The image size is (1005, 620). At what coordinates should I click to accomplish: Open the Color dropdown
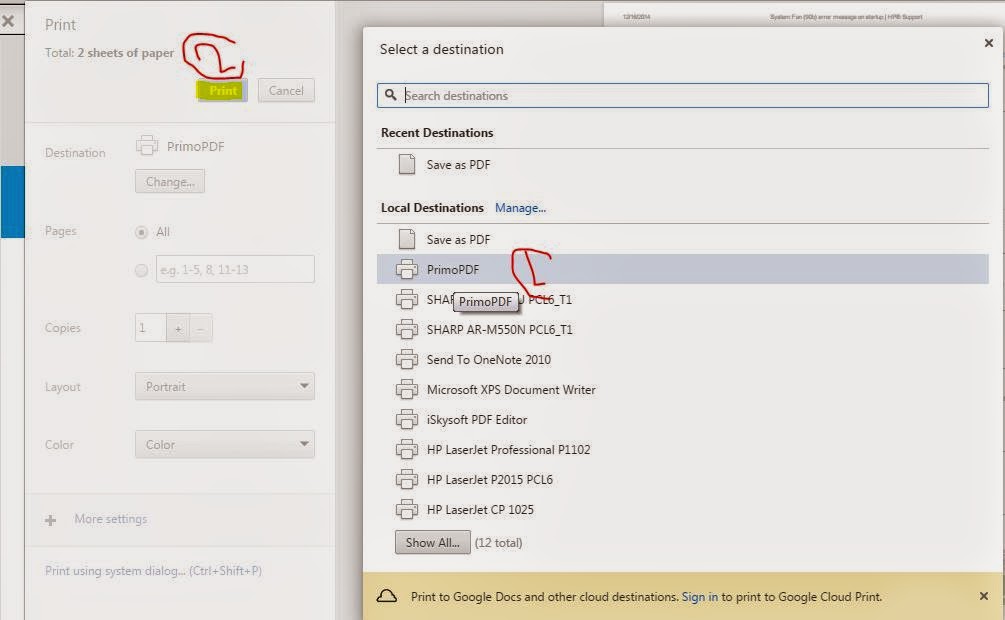click(x=225, y=444)
